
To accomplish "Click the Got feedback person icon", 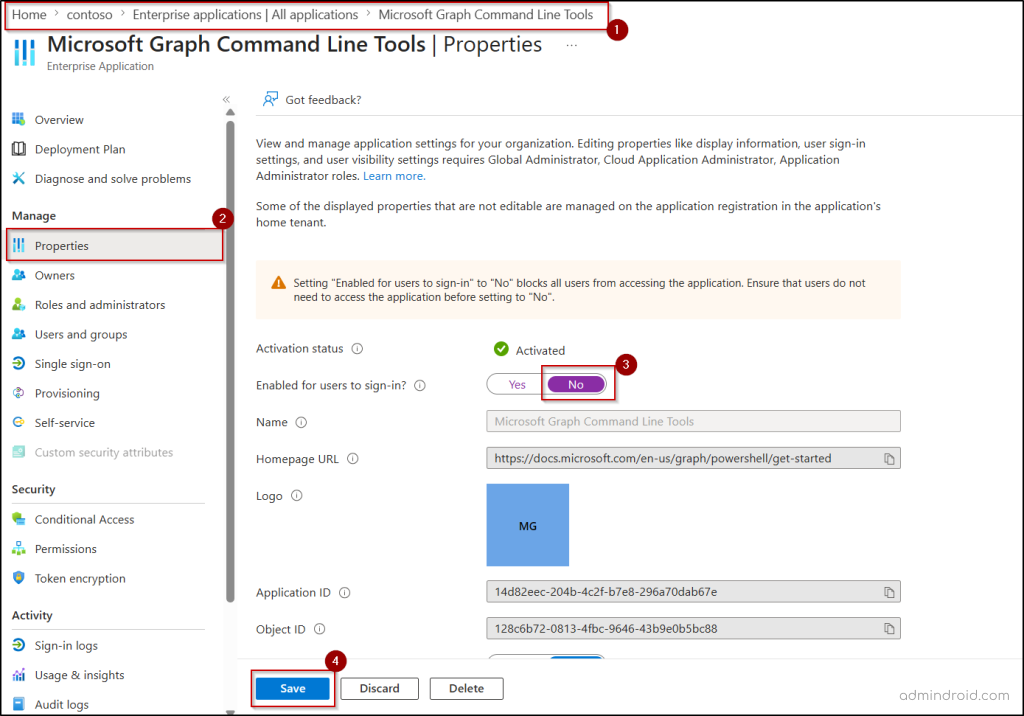I will (x=270, y=99).
